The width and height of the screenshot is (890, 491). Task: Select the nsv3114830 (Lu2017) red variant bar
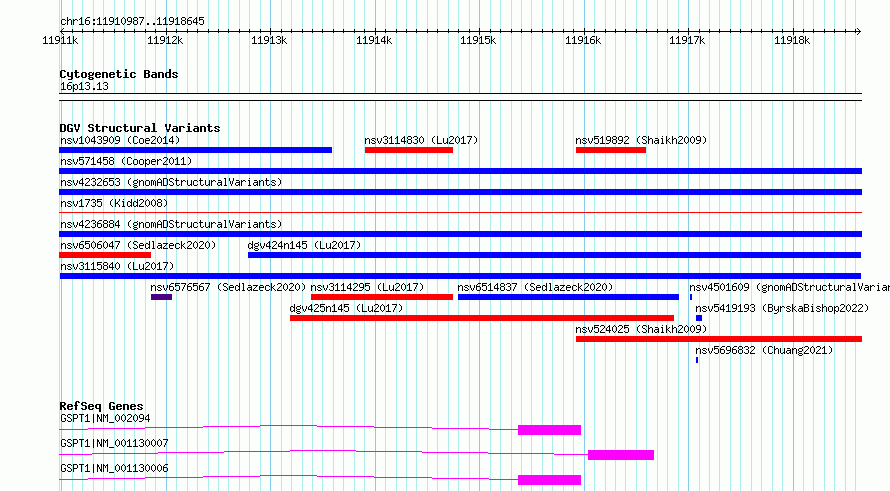tap(409, 150)
